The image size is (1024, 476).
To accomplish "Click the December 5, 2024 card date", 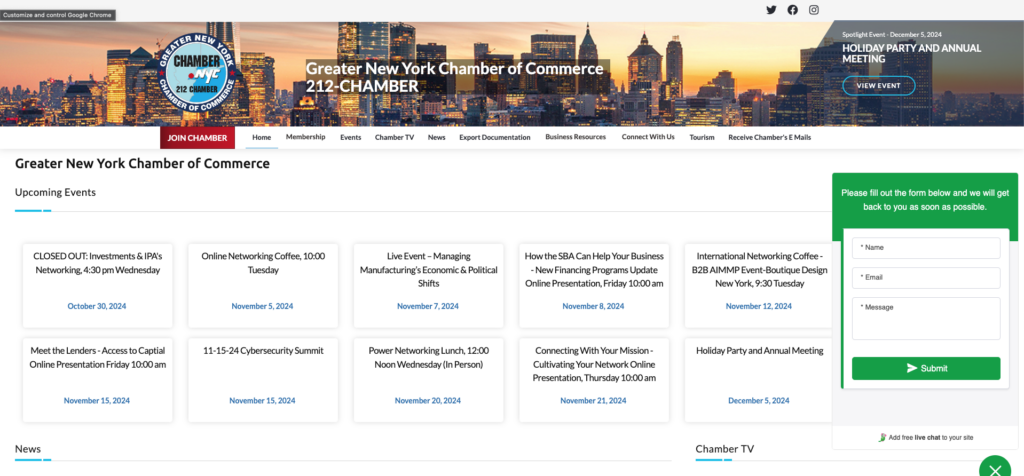I will [x=759, y=401].
